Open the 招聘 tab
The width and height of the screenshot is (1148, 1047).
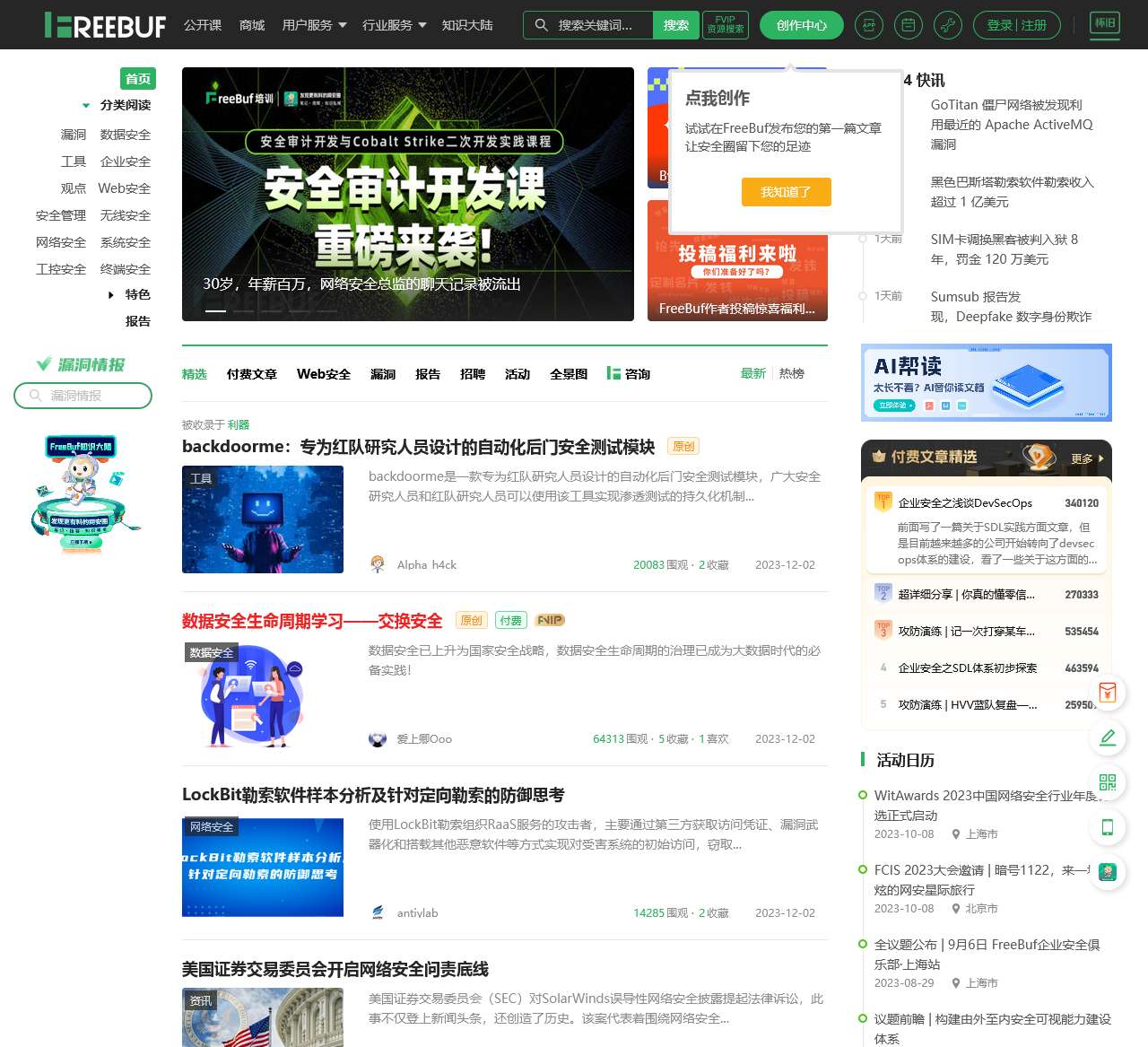point(473,374)
